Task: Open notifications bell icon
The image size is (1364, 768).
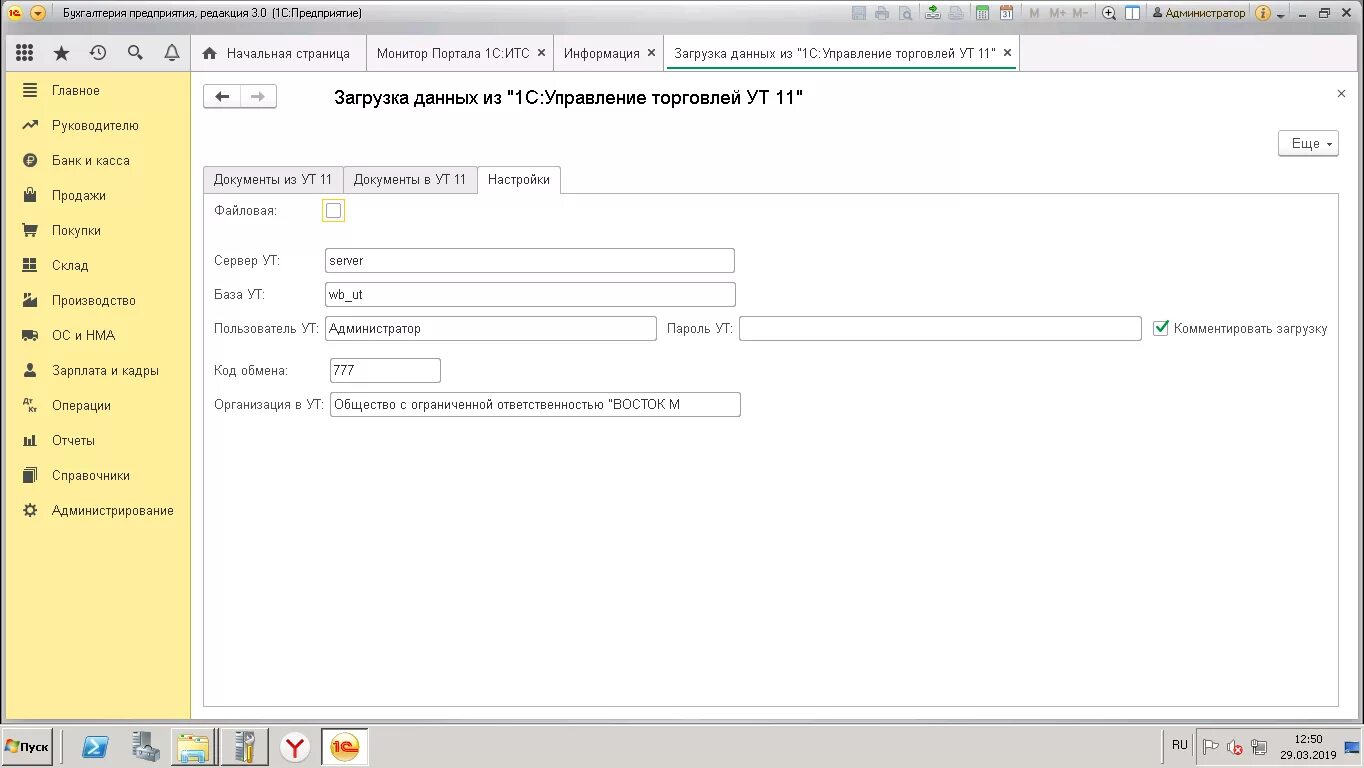Action: click(172, 53)
